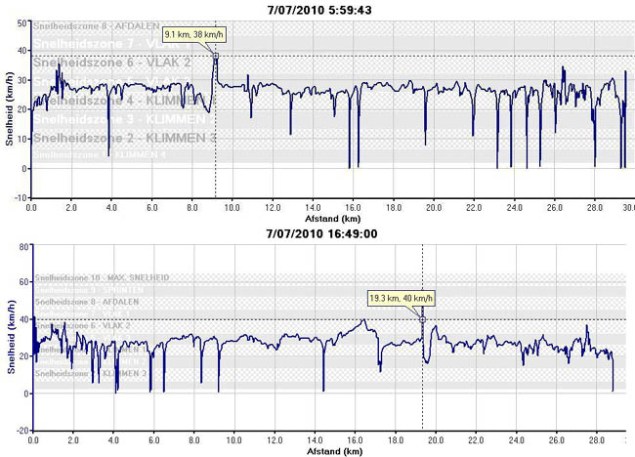The image size is (635, 457).
Task: Click the square data marker on top chart peak
Action: [215, 55]
